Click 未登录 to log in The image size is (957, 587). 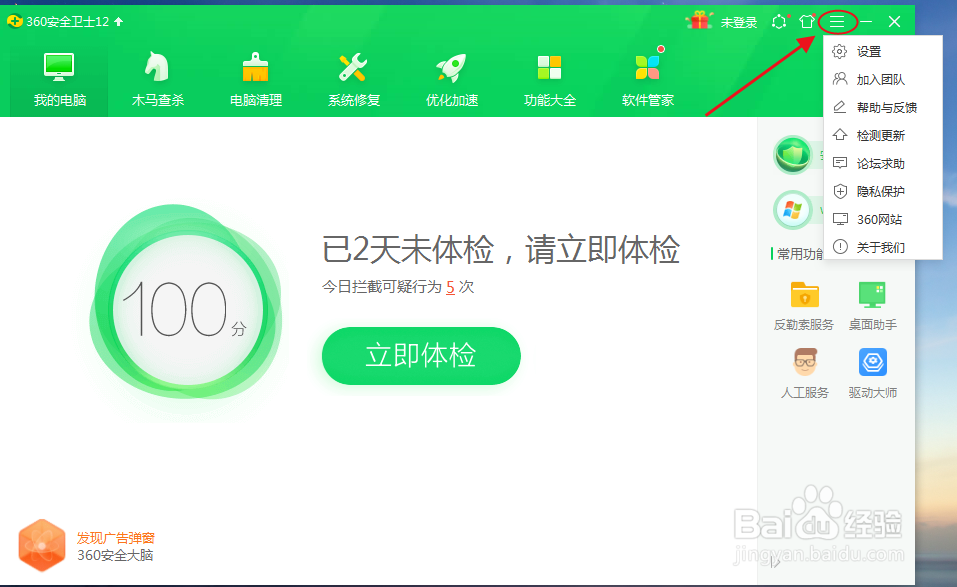coord(739,23)
